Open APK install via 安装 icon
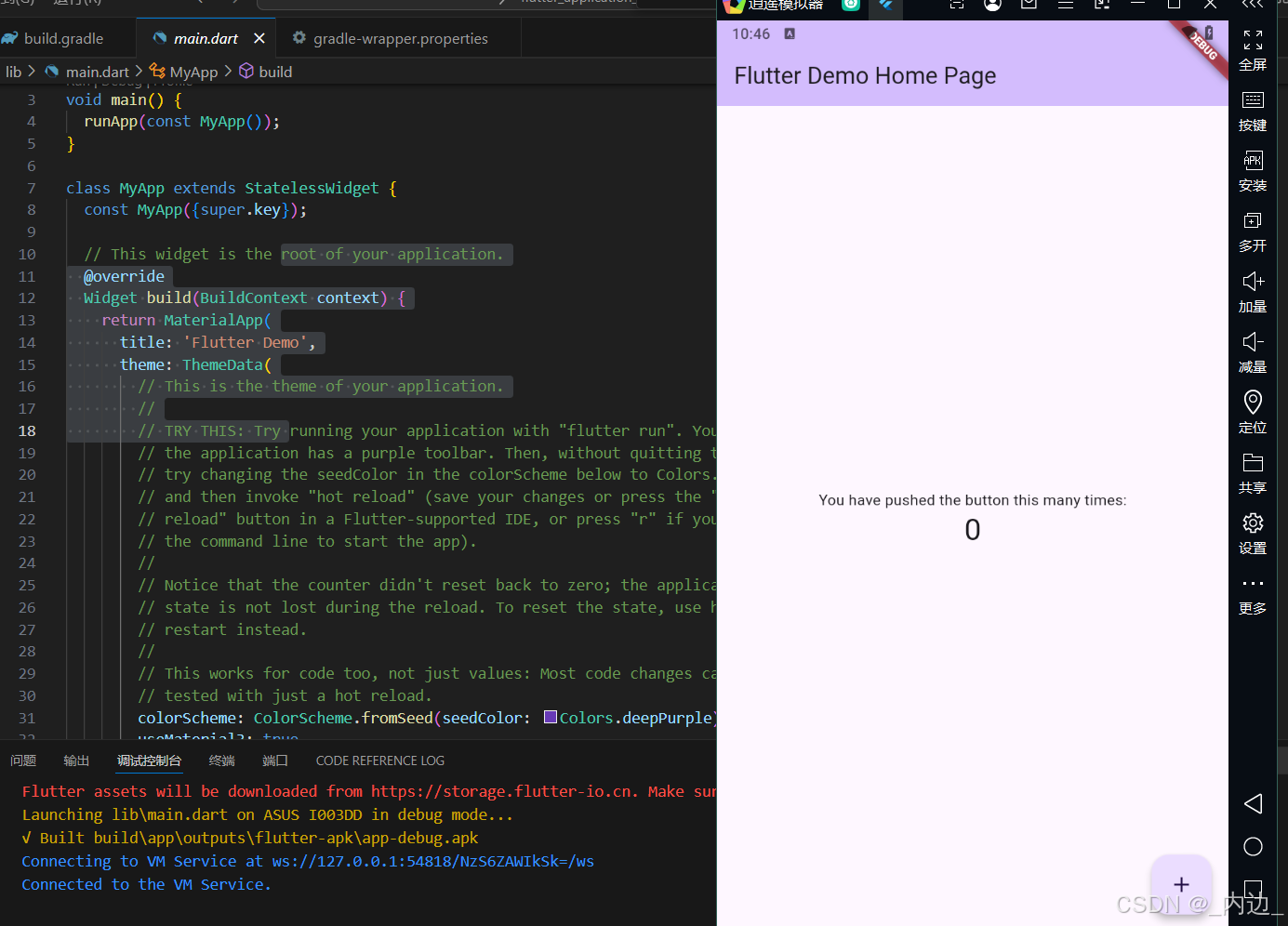 click(1253, 160)
